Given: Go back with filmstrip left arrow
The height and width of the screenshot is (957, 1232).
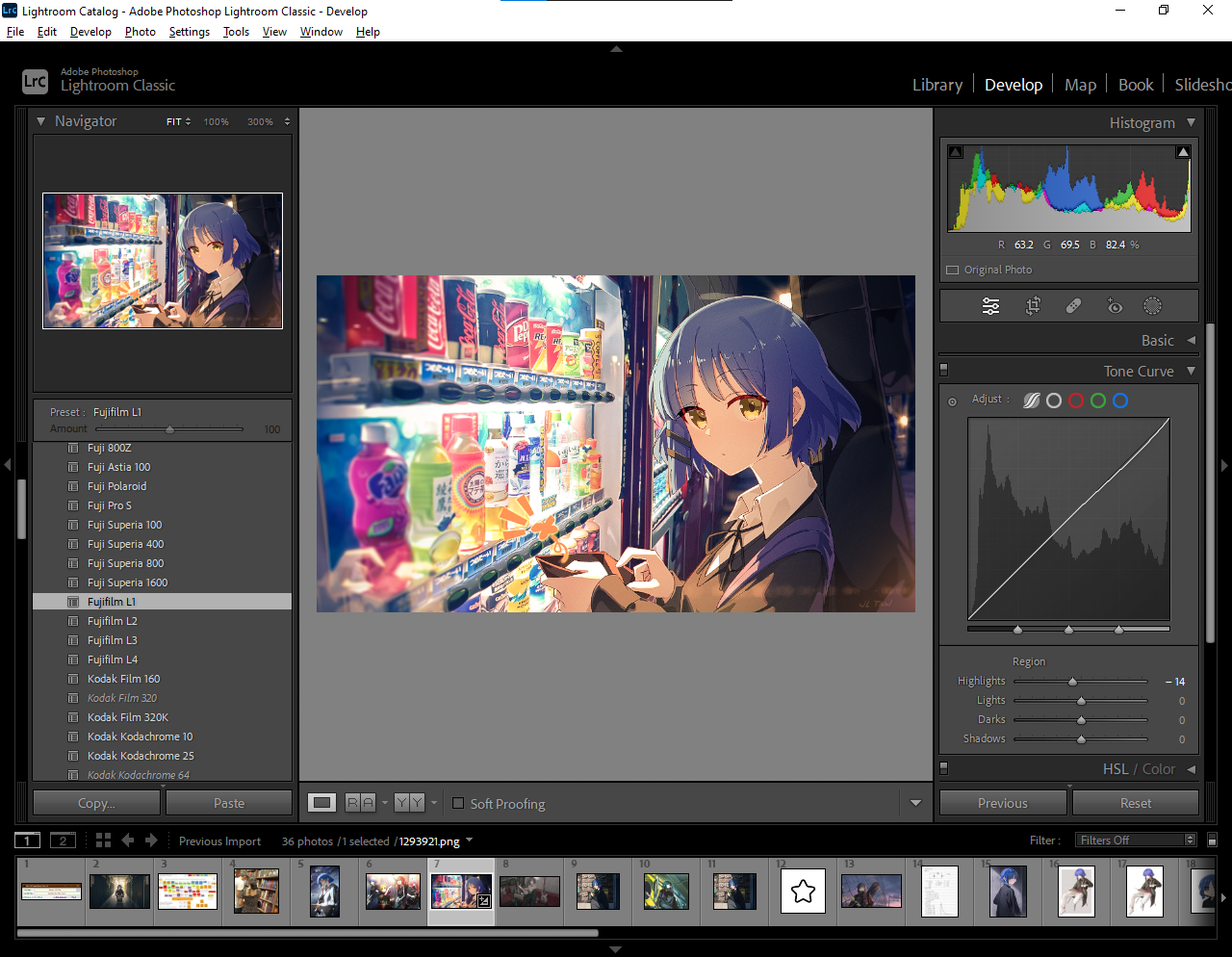Looking at the screenshot, I should [x=127, y=841].
